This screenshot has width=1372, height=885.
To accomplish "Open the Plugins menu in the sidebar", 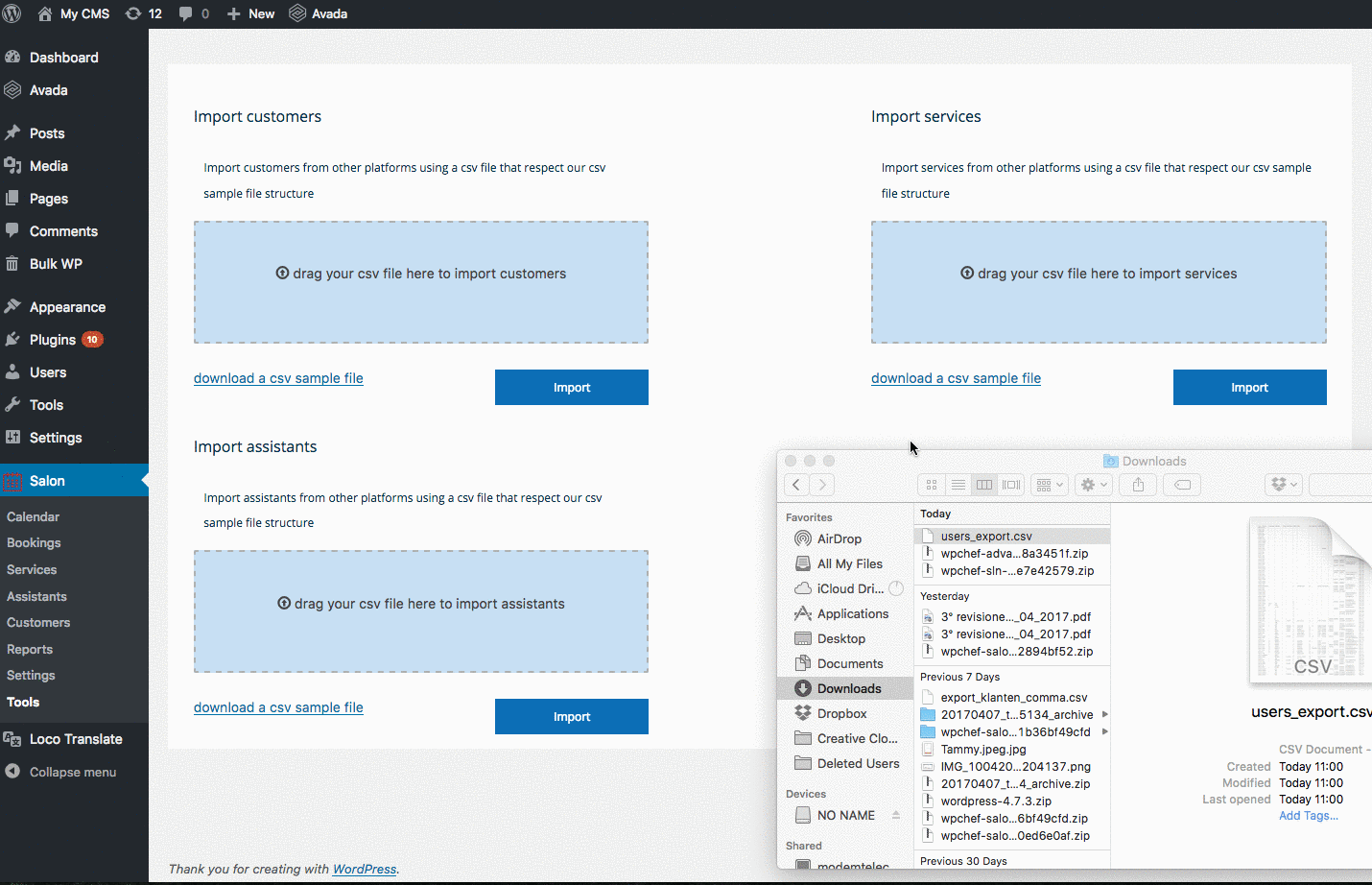I will pyautogui.click(x=53, y=340).
